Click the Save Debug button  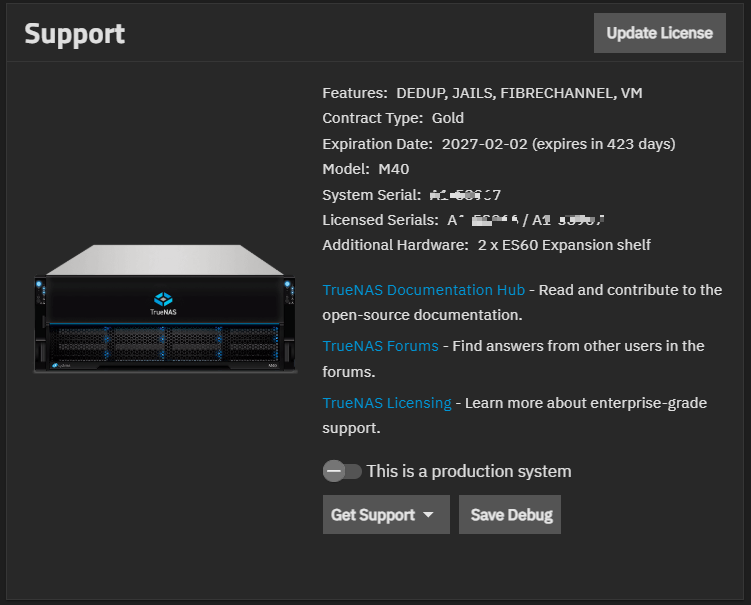pyautogui.click(x=510, y=515)
